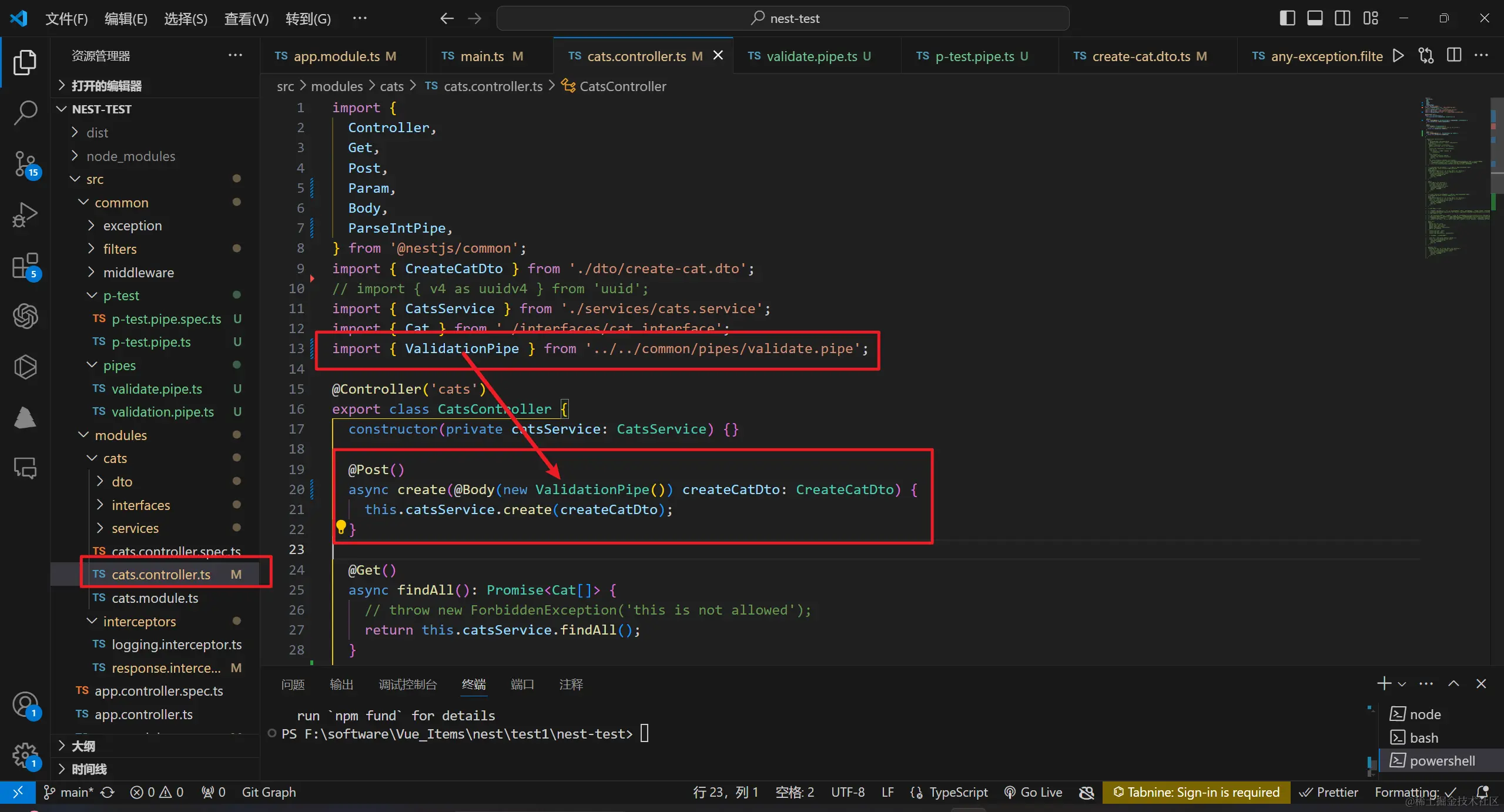Toggle secondary sidebar layout icon
Viewport: 1504px width, 812px height.
coord(1342,18)
